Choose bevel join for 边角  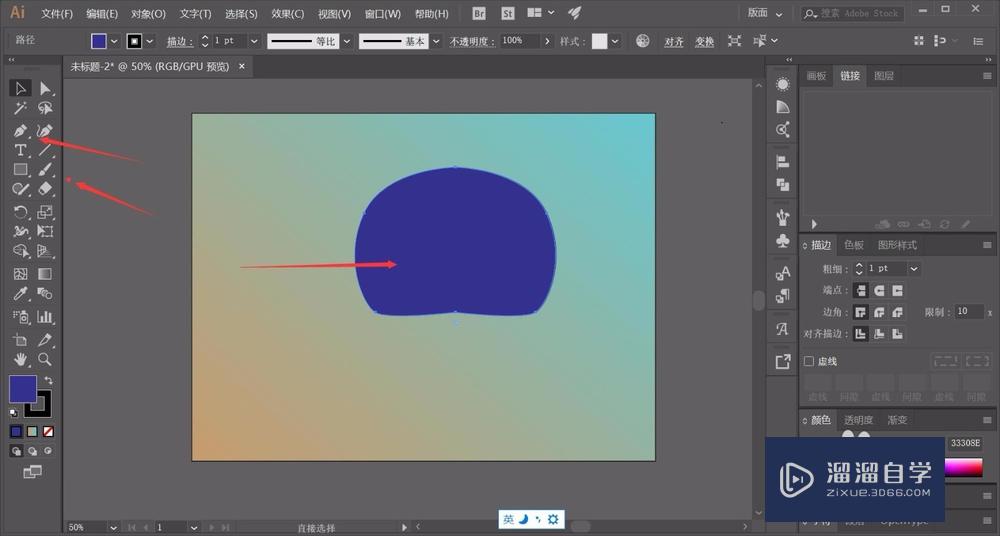897,312
